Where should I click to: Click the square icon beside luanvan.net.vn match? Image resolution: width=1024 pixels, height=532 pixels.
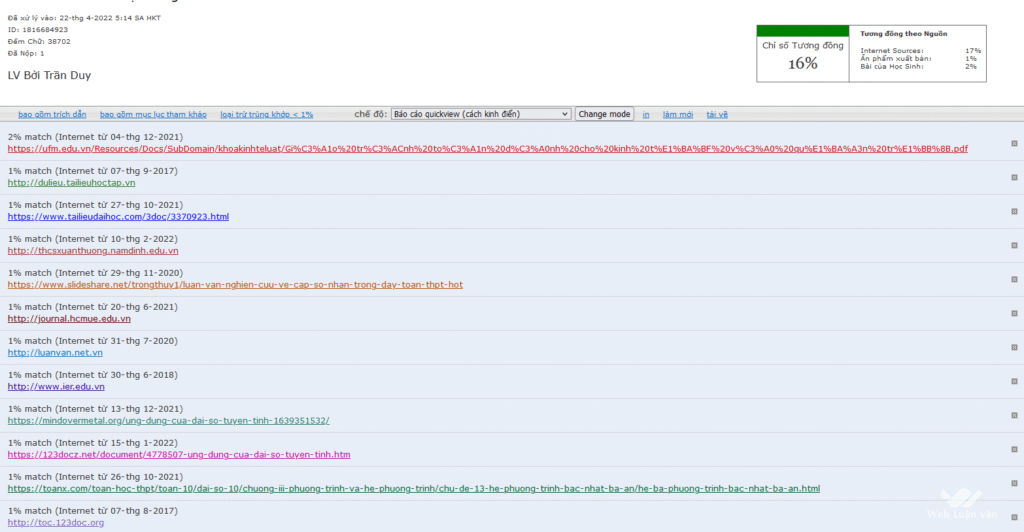pyautogui.click(x=1014, y=347)
